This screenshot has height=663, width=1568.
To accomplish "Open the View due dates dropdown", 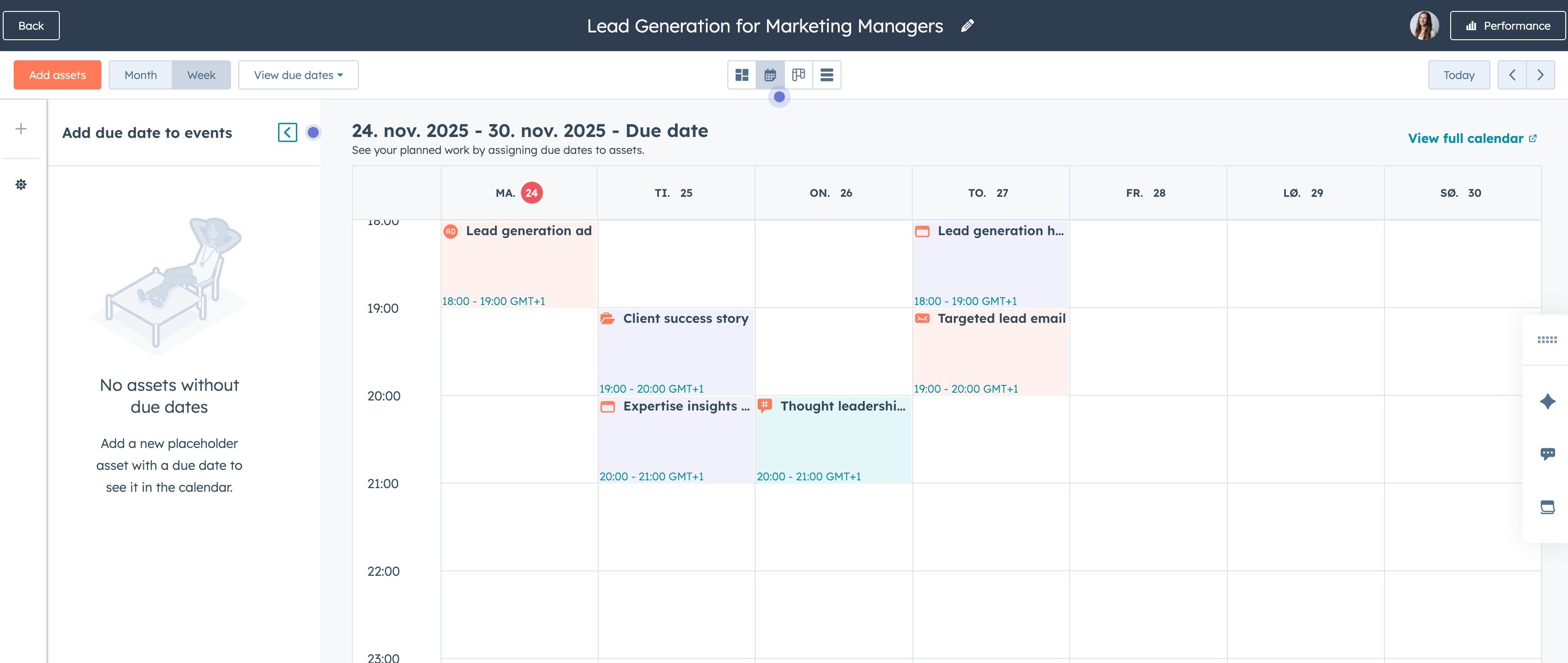I will pos(298,74).
